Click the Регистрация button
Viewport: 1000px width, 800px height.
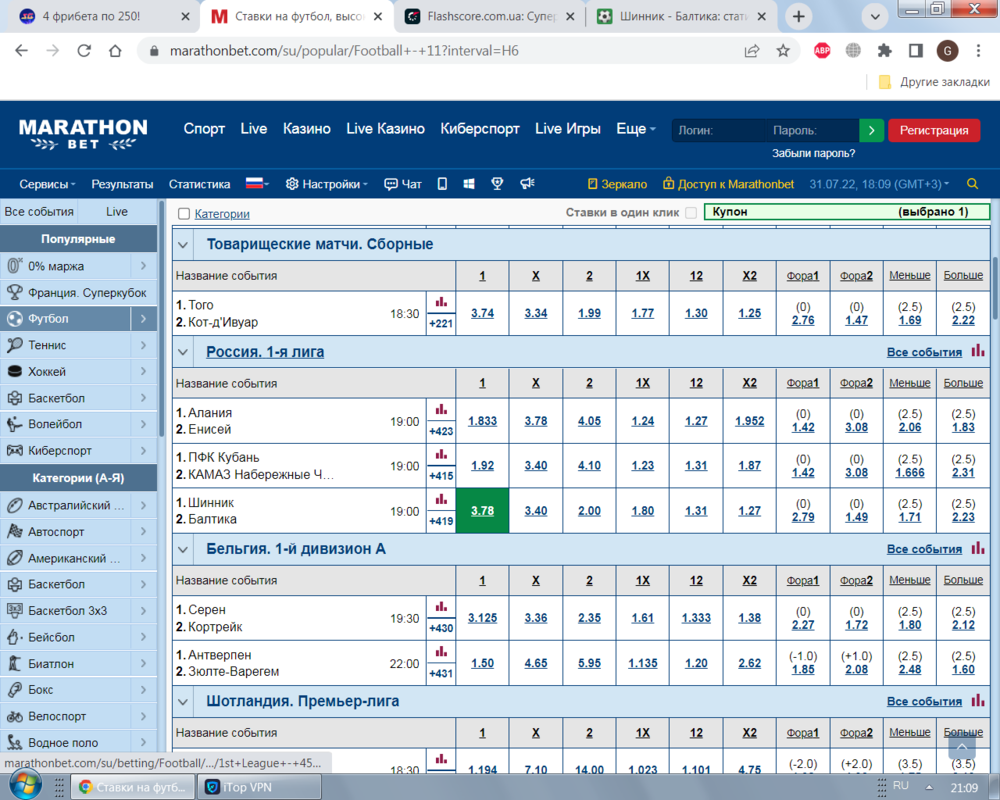click(934, 130)
